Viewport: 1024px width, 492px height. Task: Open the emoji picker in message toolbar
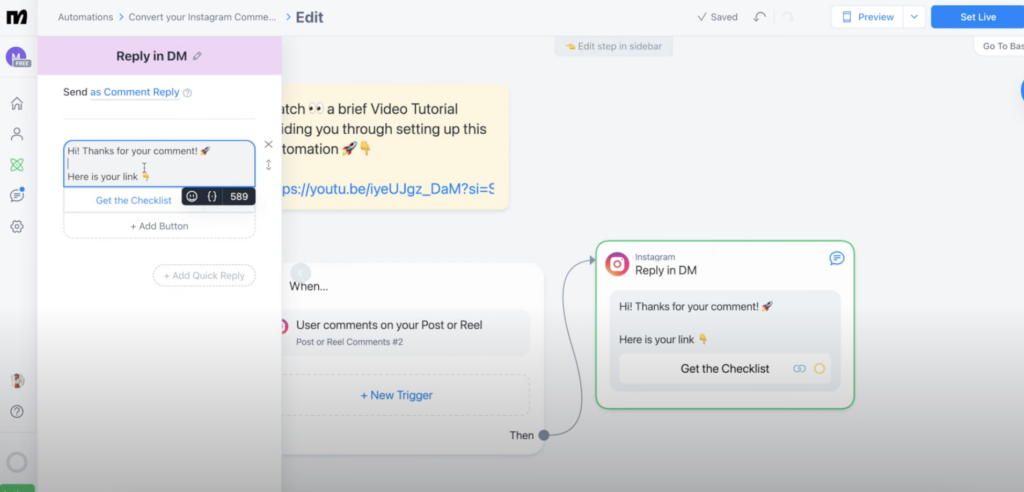[x=192, y=196]
